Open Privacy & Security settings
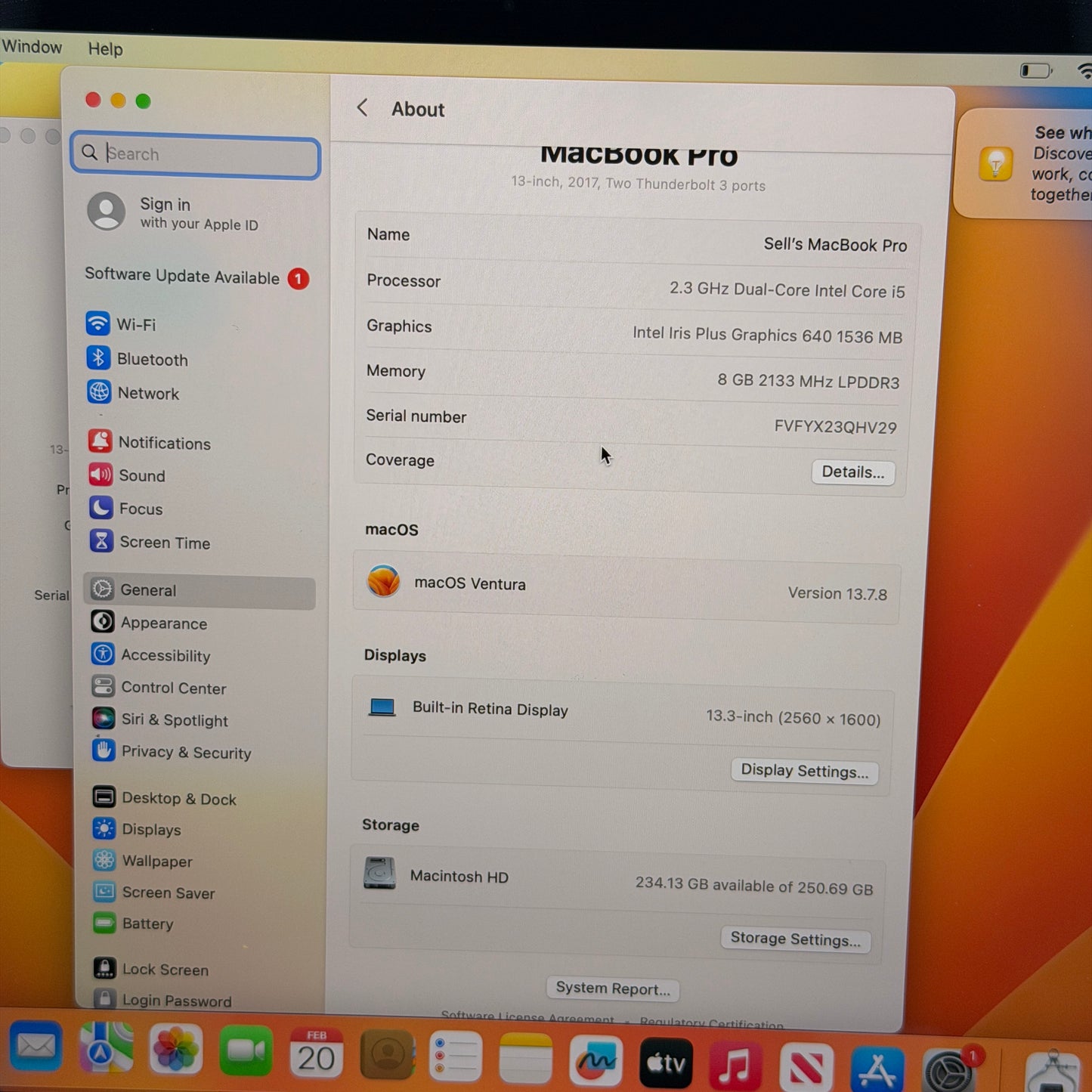Viewport: 1092px width, 1092px height. tap(172, 752)
